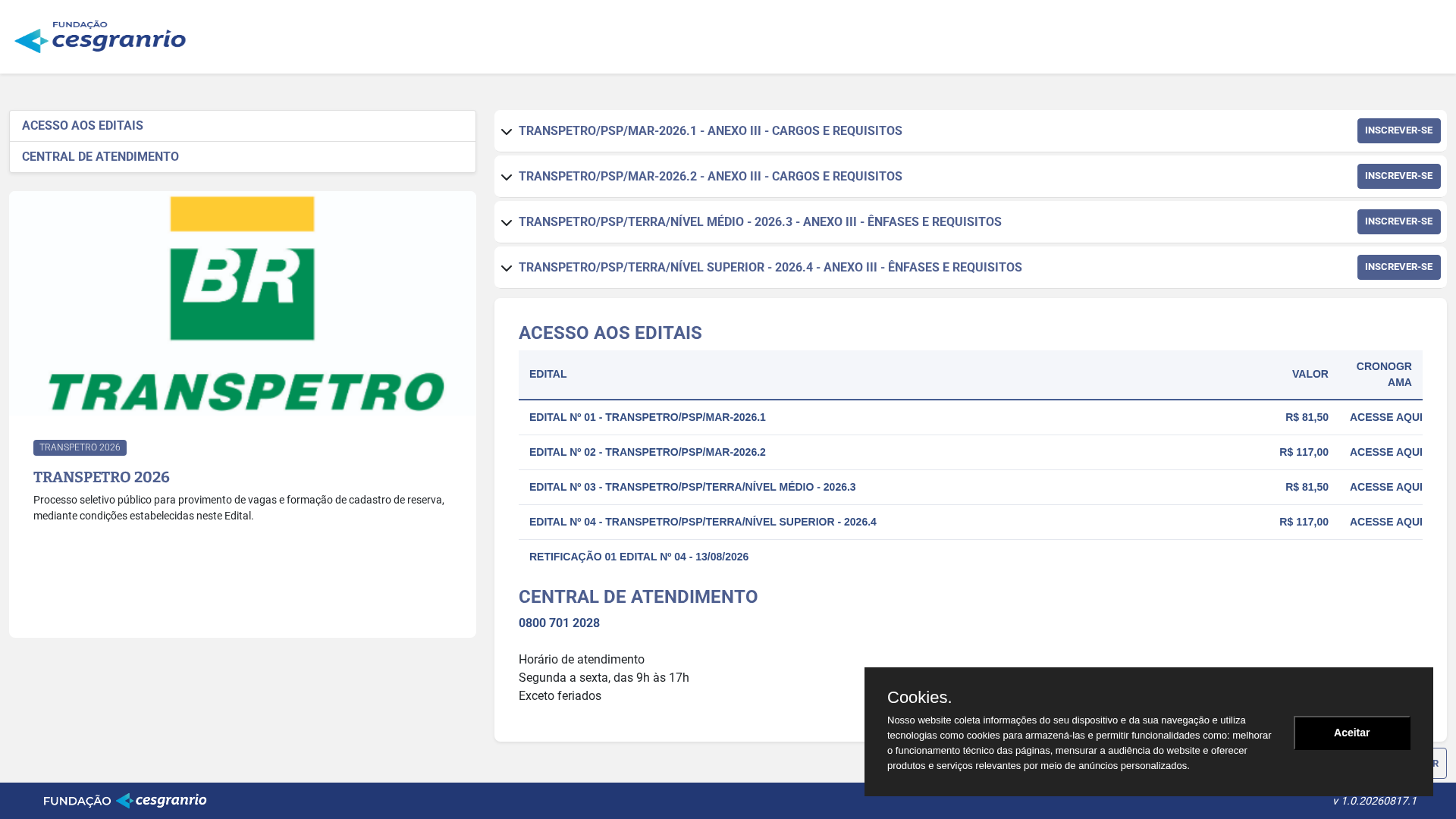The width and height of the screenshot is (1456, 819).
Task: Click the TRANSPETRO 2026 card title
Action: pyautogui.click(x=102, y=477)
